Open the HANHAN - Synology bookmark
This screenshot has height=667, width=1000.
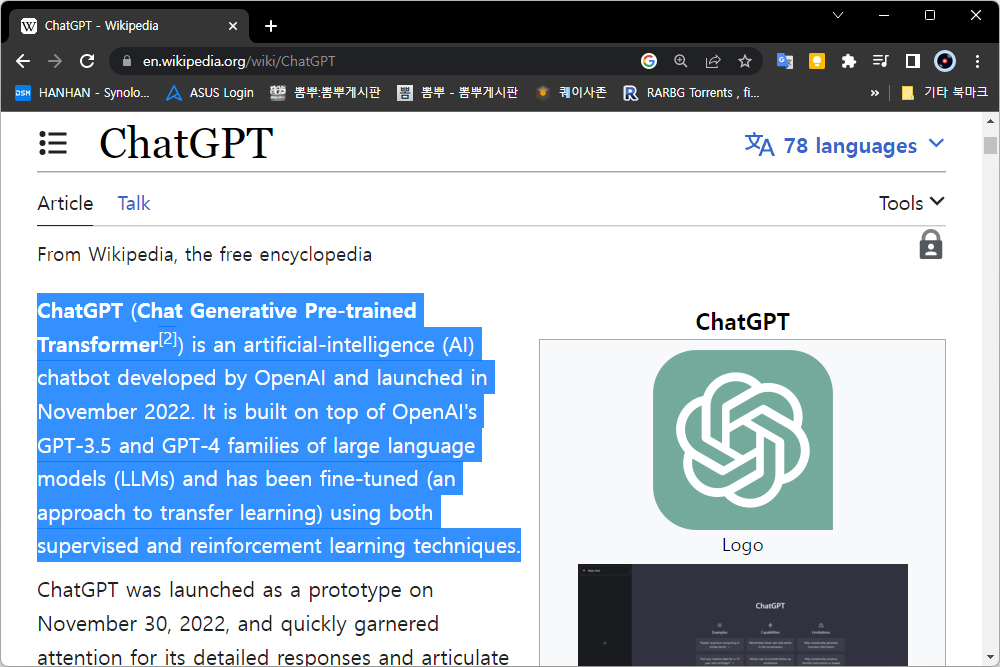[82, 93]
